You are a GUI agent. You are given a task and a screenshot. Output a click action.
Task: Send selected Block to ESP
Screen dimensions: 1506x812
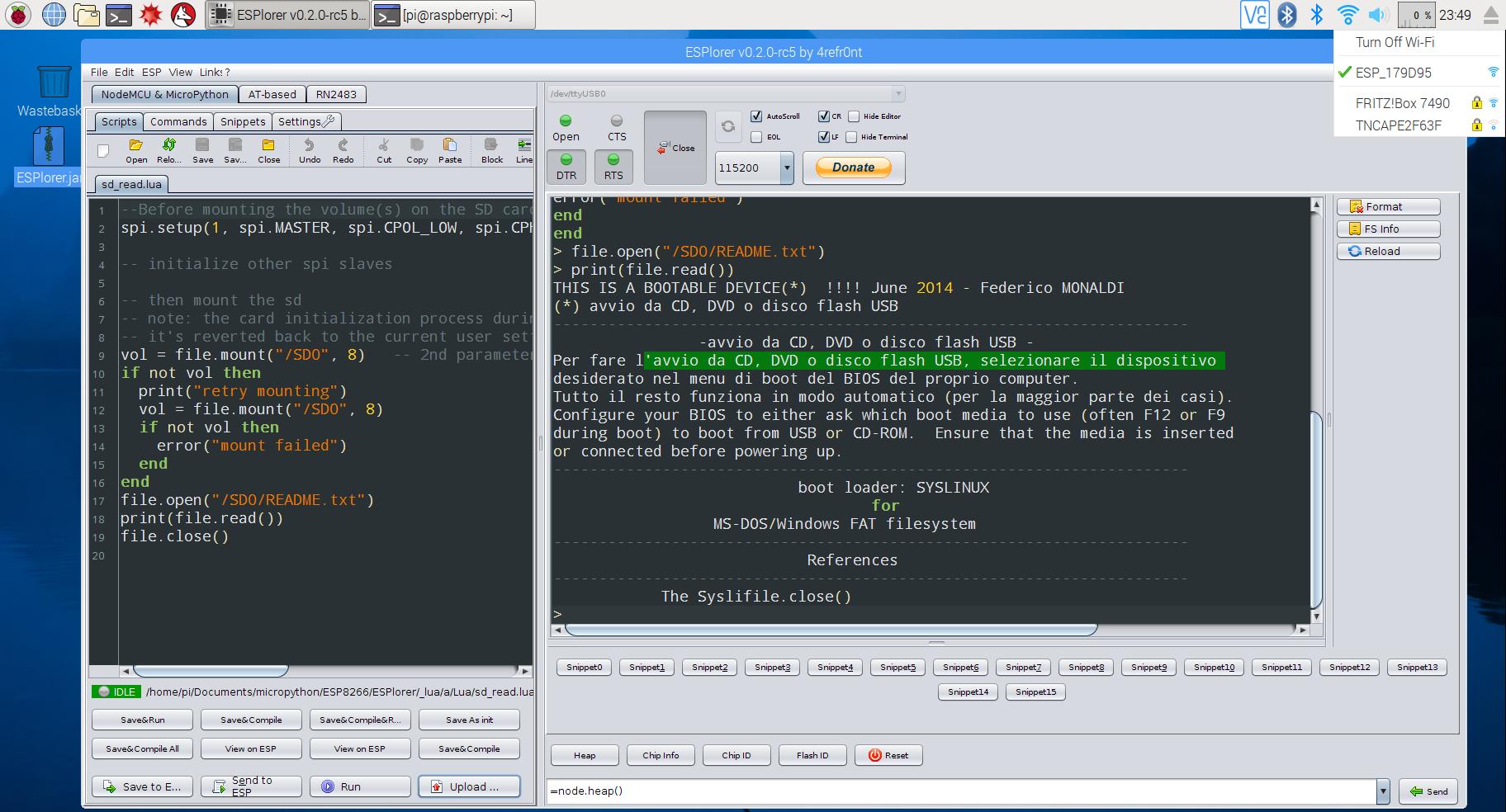coord(492,150)
